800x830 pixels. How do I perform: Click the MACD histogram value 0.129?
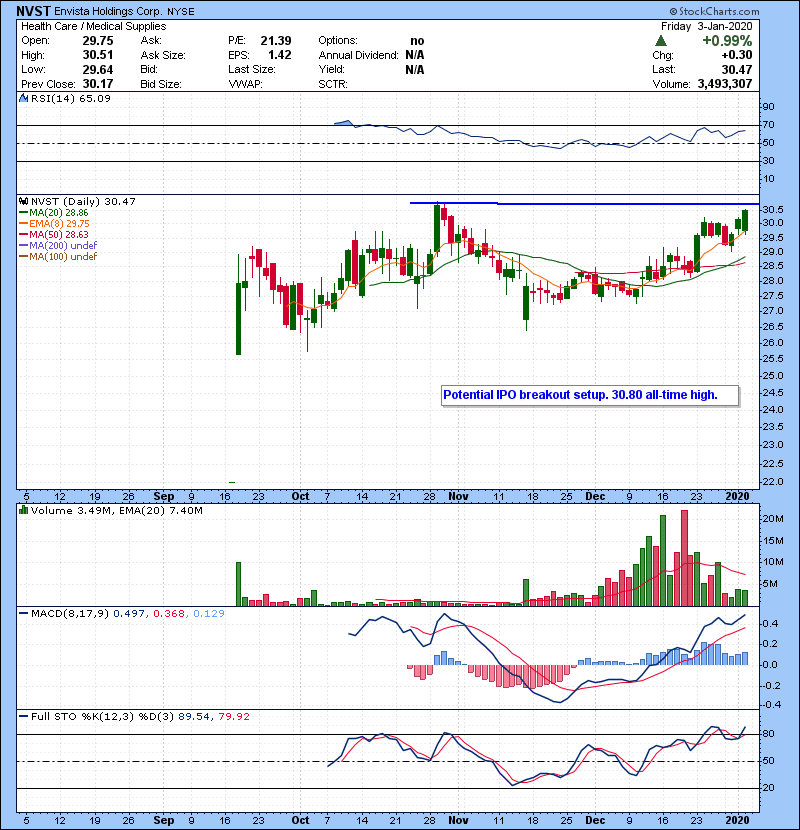point(209,614)
